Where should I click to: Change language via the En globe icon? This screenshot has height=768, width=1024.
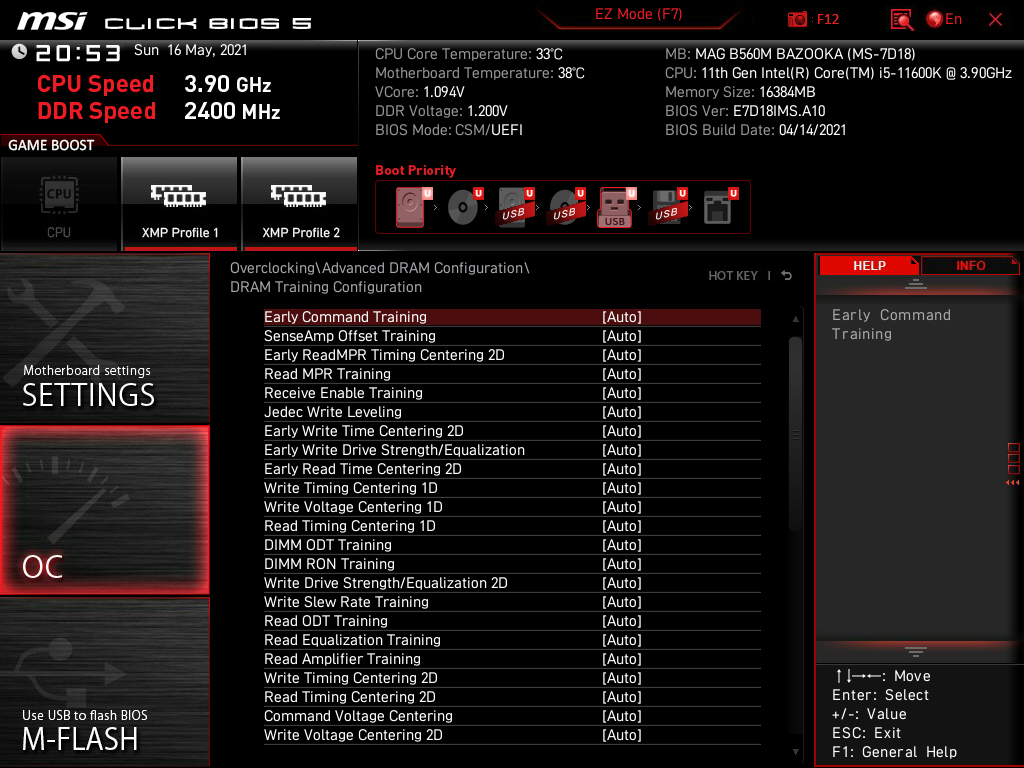944,20
